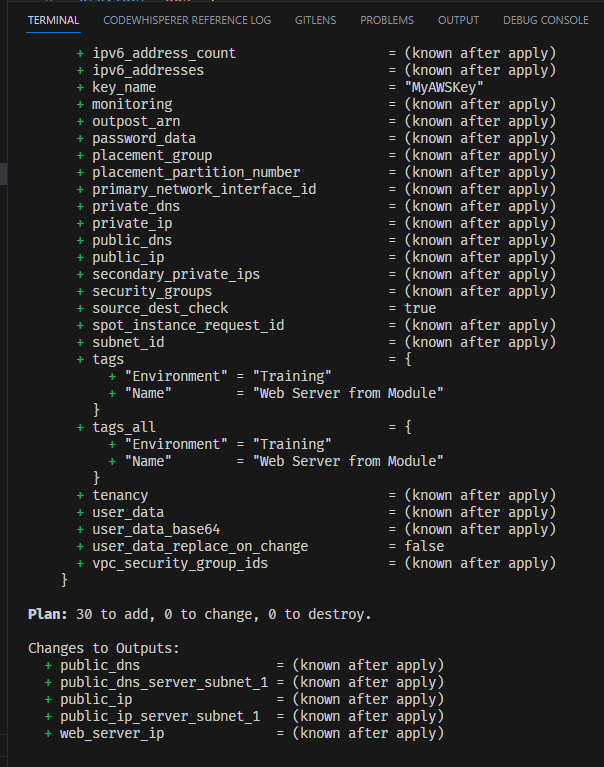Click the vpc_security_group_ids attribute name

tap(180, 563)
